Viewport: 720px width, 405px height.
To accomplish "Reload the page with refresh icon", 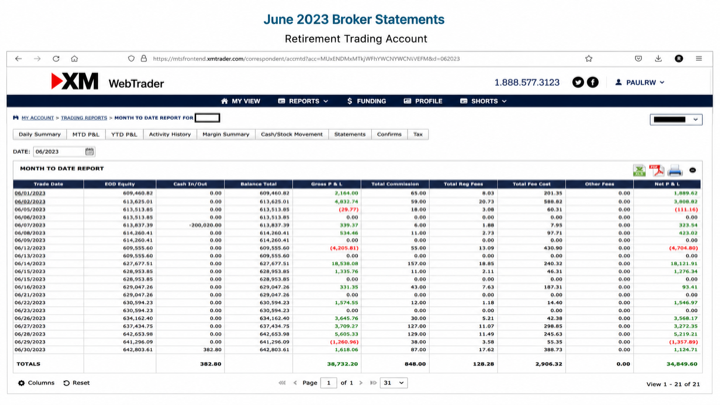I will pos(56,59).
